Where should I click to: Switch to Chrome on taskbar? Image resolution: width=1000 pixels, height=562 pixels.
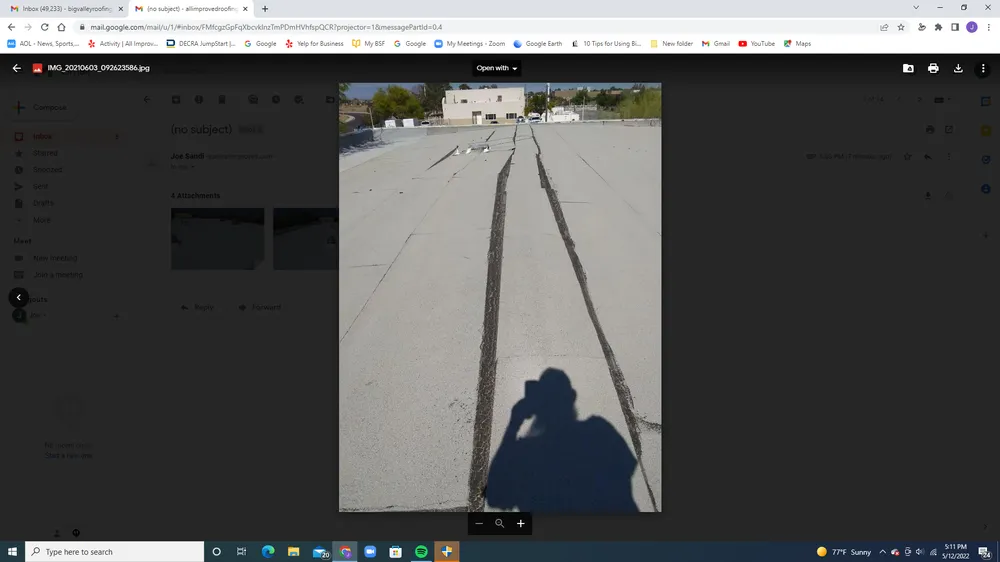[x=345, y=552]
